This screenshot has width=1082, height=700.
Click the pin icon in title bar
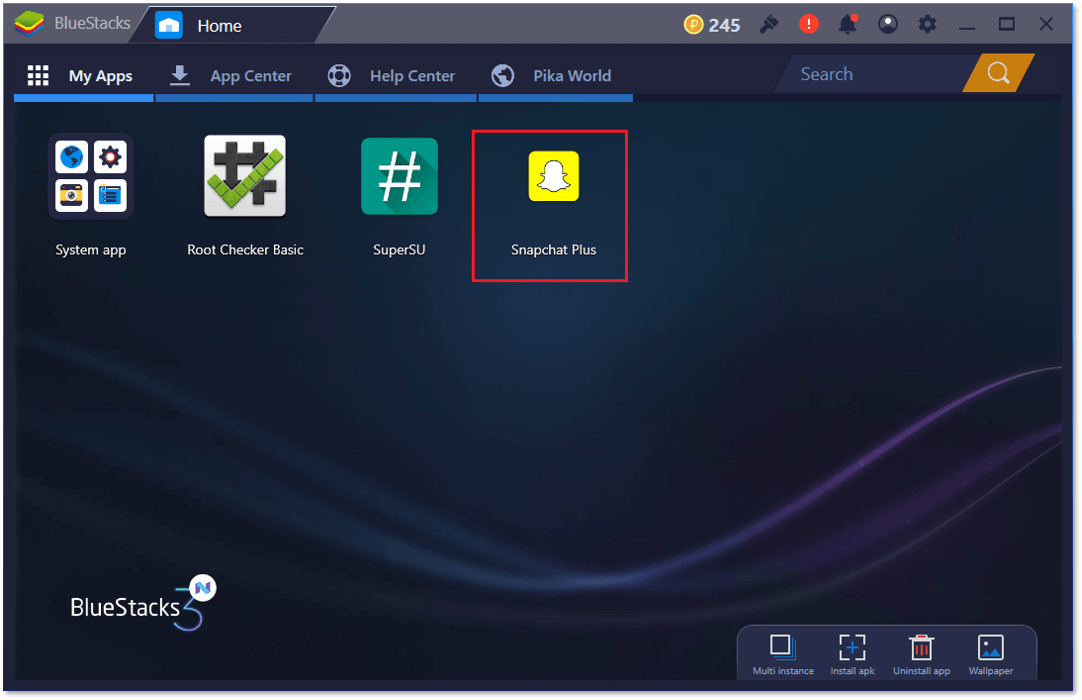[769, 24]
